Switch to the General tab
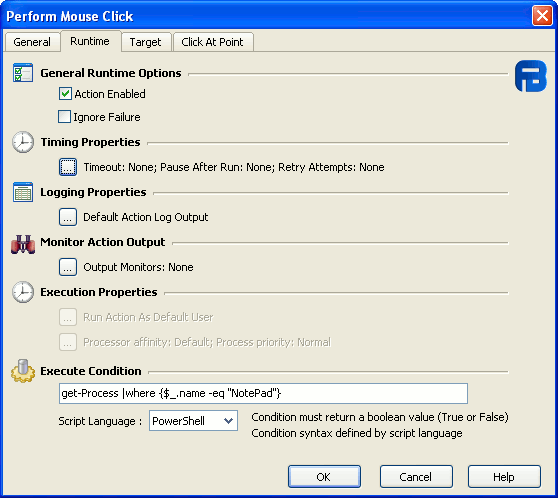Viewport: 558px width, 498px height. (32, 42)
